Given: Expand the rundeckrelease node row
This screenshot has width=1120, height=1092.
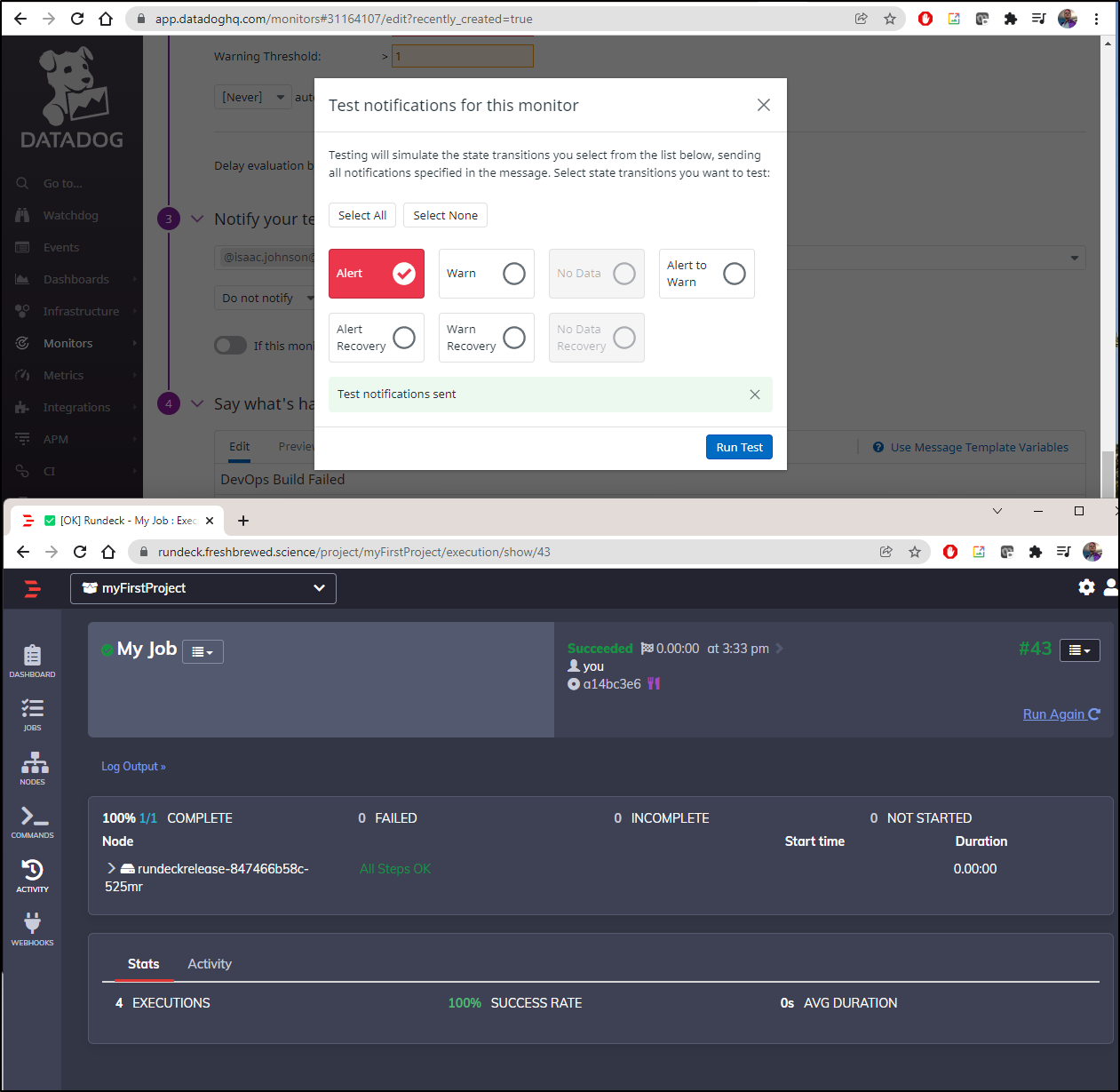Looking at the screenshot, I should (111, 868).
